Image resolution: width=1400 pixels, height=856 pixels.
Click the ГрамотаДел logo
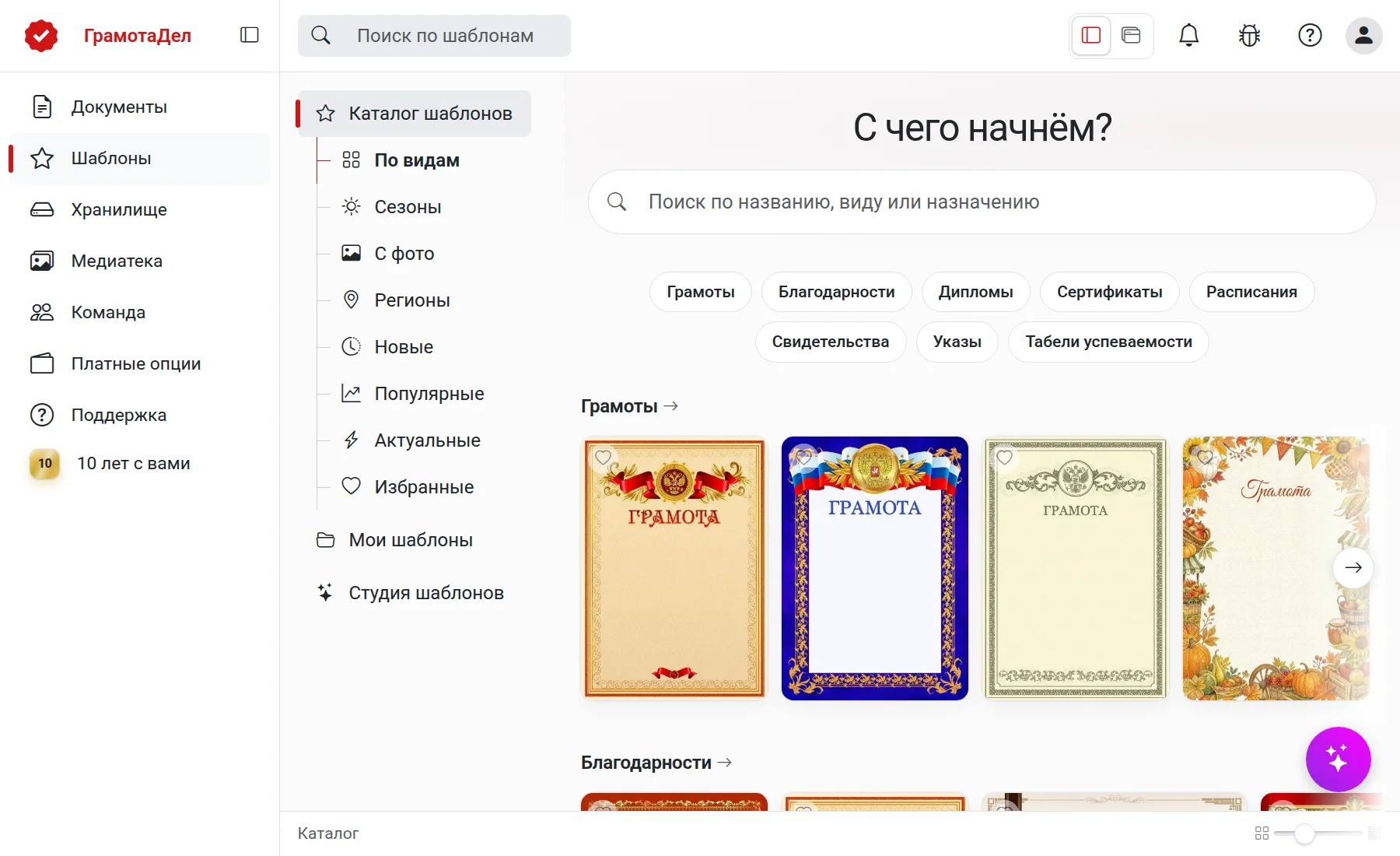108,36
